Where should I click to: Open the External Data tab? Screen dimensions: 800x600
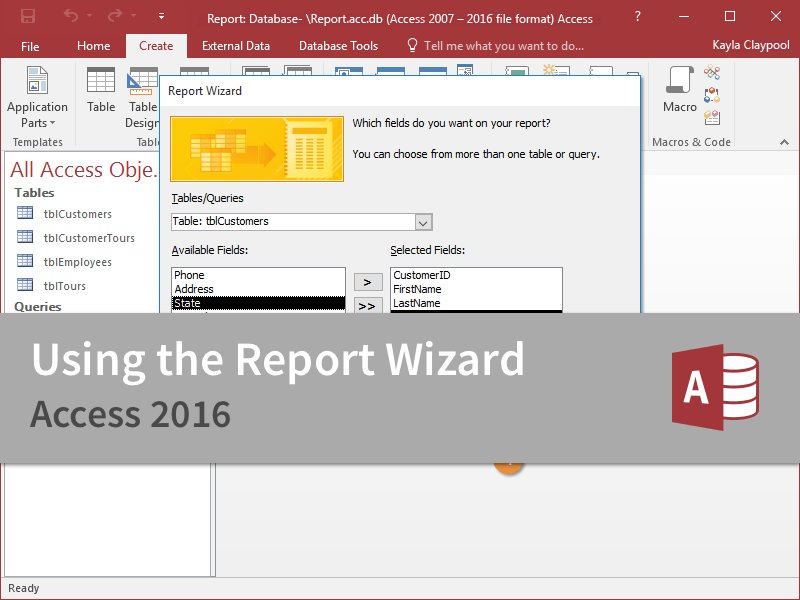coord(236,46)
